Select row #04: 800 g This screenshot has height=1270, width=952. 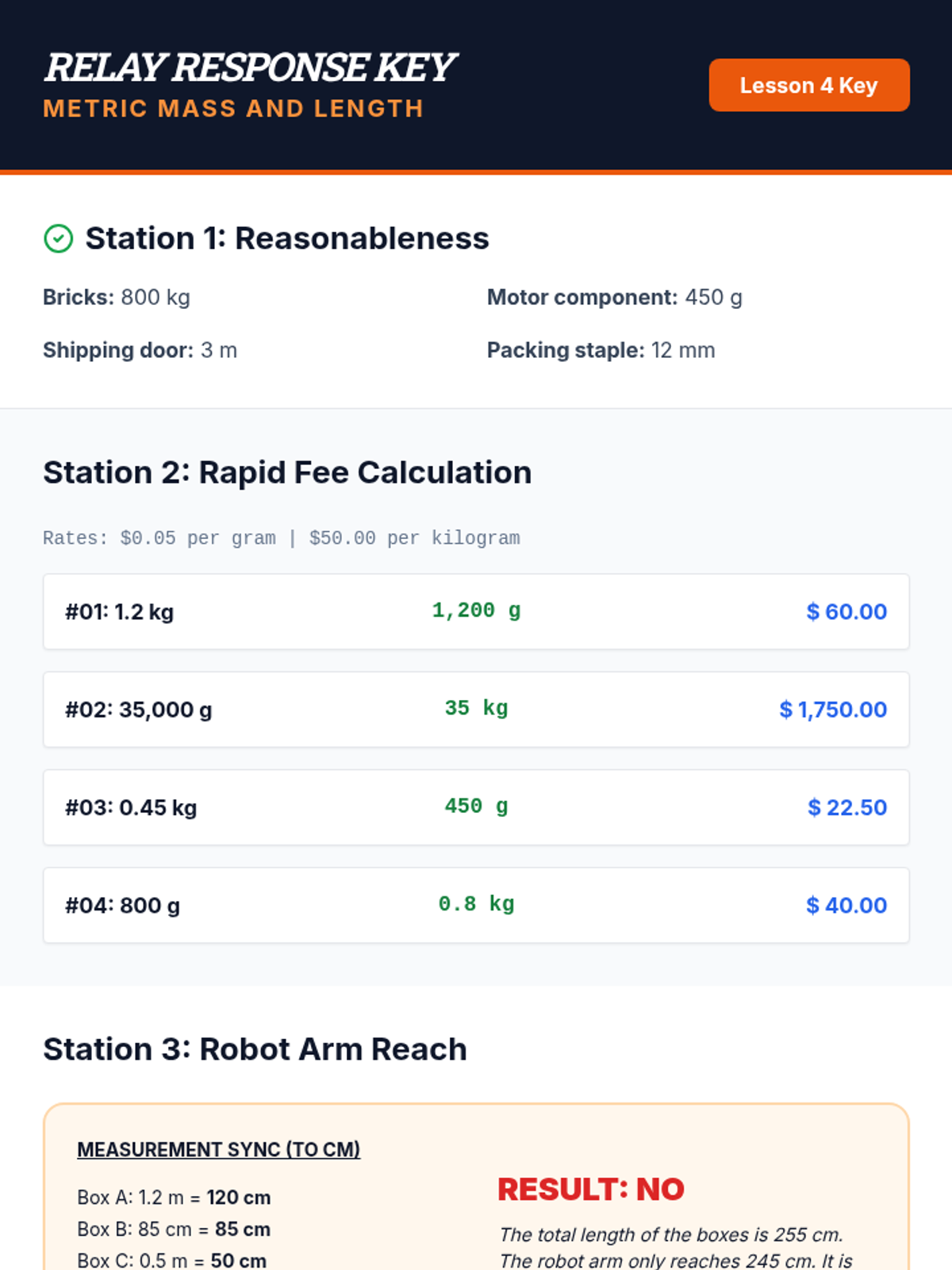click(x=123, y=906)
